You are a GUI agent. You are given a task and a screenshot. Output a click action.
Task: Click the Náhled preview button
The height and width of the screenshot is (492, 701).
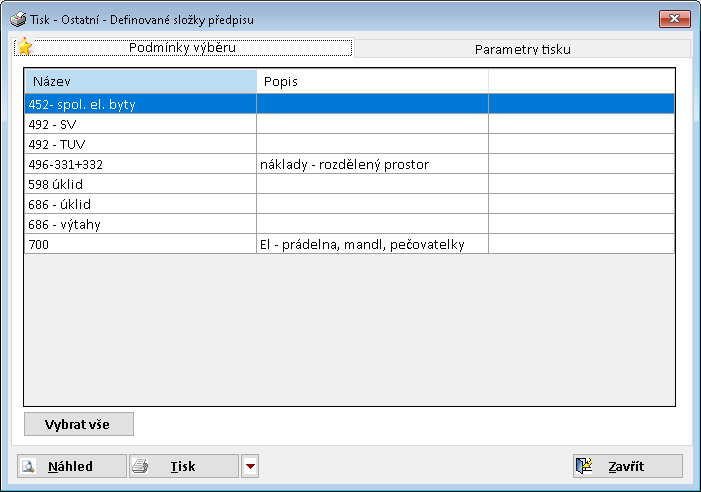[x=72, y=466]
